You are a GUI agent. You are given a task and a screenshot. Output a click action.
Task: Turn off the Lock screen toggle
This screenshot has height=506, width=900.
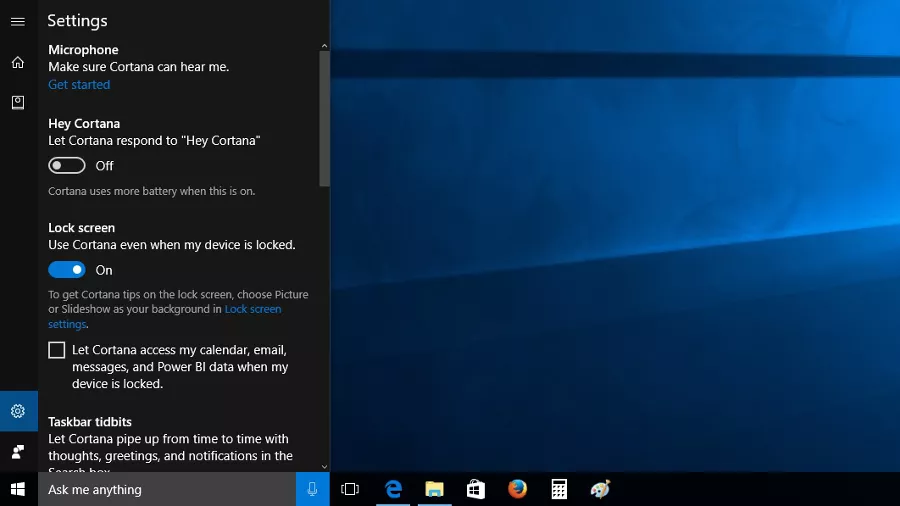coord(67,270)
